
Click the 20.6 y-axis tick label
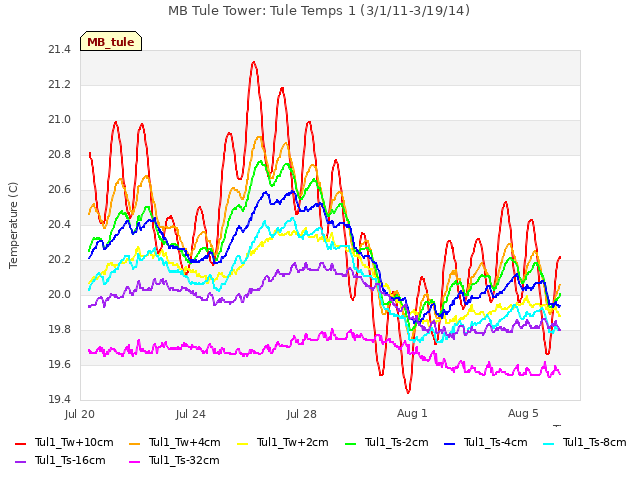click(59, 190)
